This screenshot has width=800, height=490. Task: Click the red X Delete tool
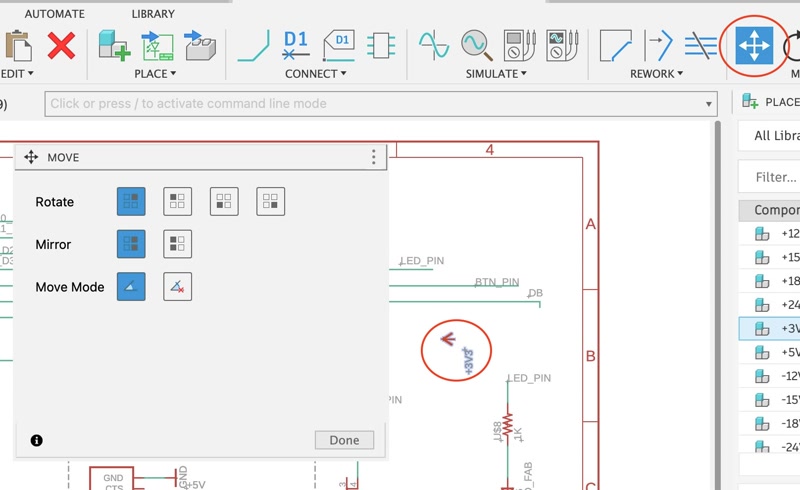pos(61,45)
